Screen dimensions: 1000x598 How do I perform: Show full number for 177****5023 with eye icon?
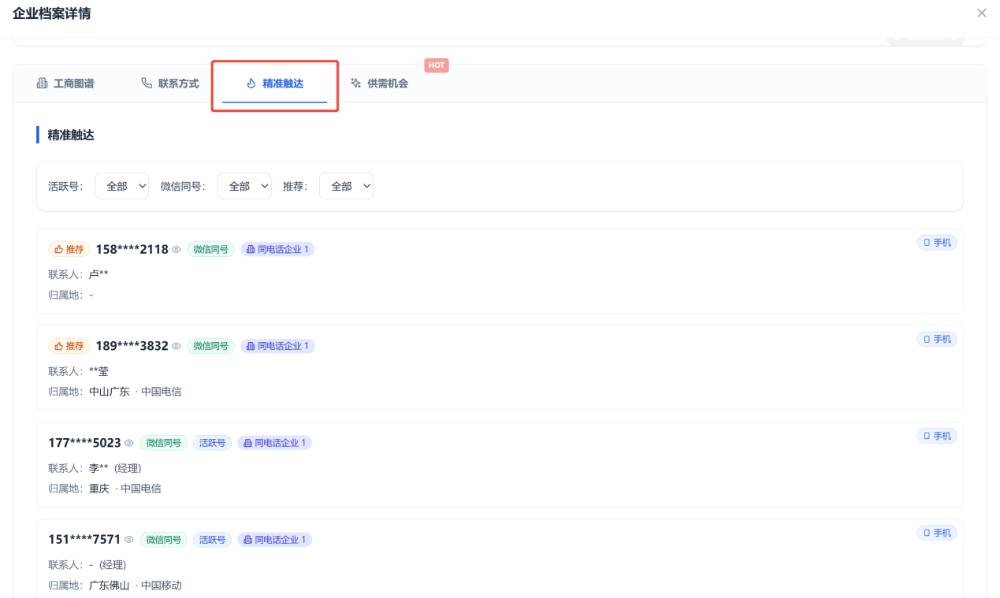pos(129,443)
